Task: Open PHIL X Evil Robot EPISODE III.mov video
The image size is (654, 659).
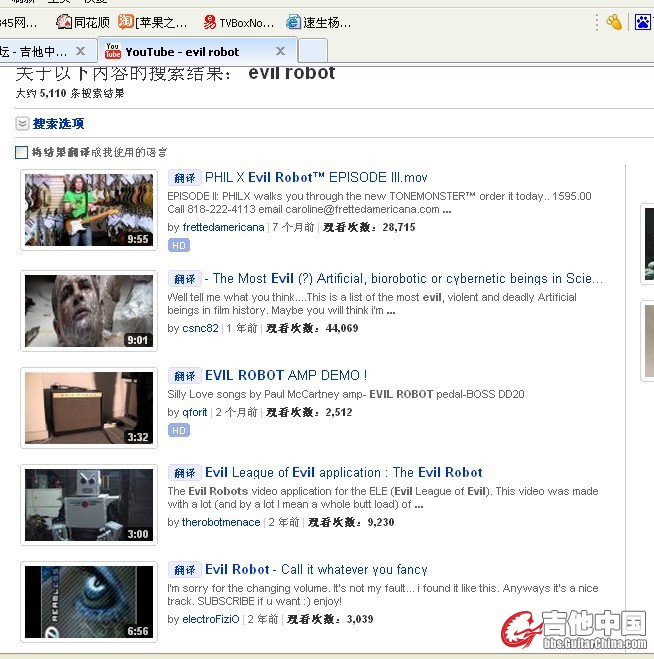Action: [316, 177]
